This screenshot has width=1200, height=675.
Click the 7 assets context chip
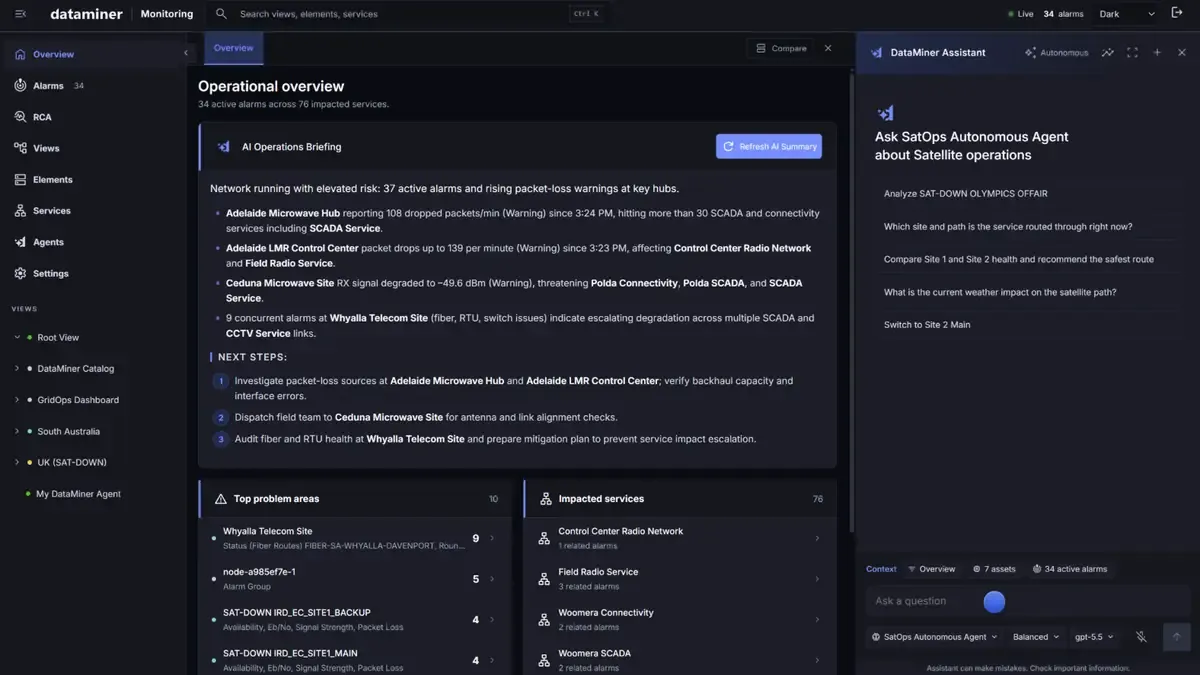[994, 569]
